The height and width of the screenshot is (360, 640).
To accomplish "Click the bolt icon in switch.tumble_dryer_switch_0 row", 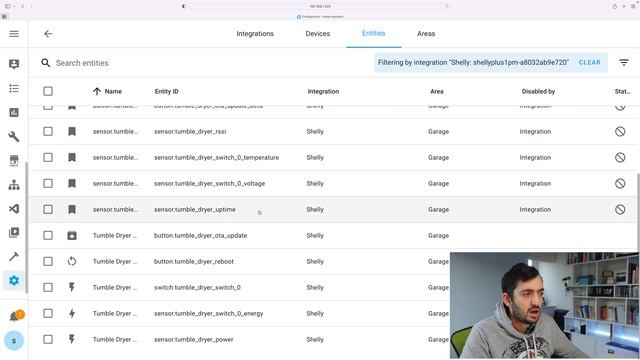I will (x=72, y=287).
